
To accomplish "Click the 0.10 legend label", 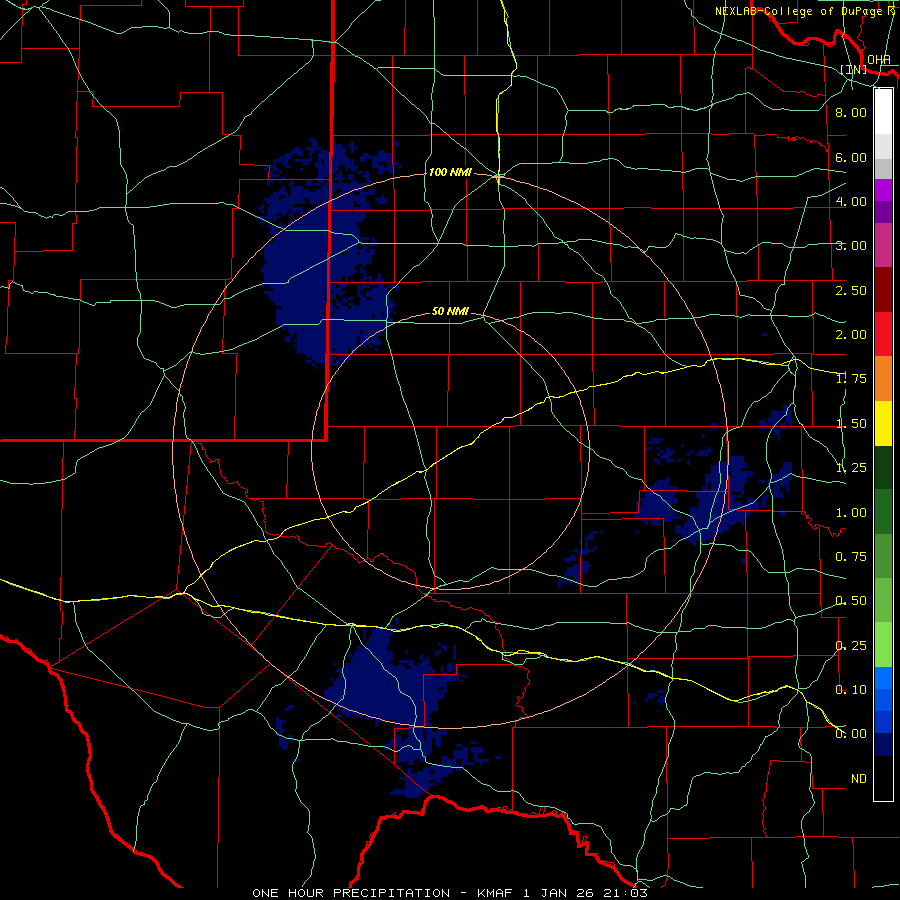I will tap(850, 690).
